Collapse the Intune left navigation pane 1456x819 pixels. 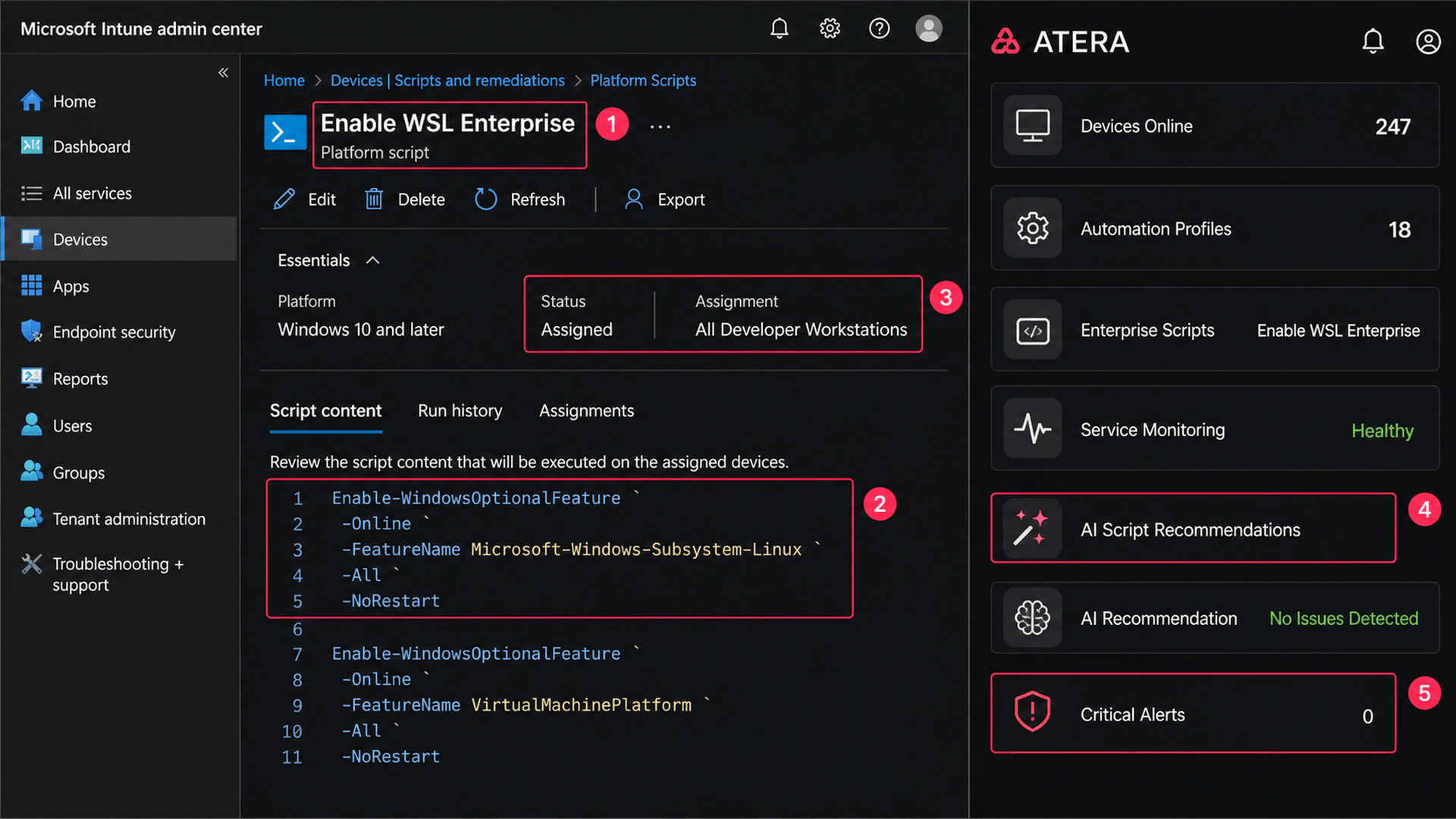click(x=223, y=73)
